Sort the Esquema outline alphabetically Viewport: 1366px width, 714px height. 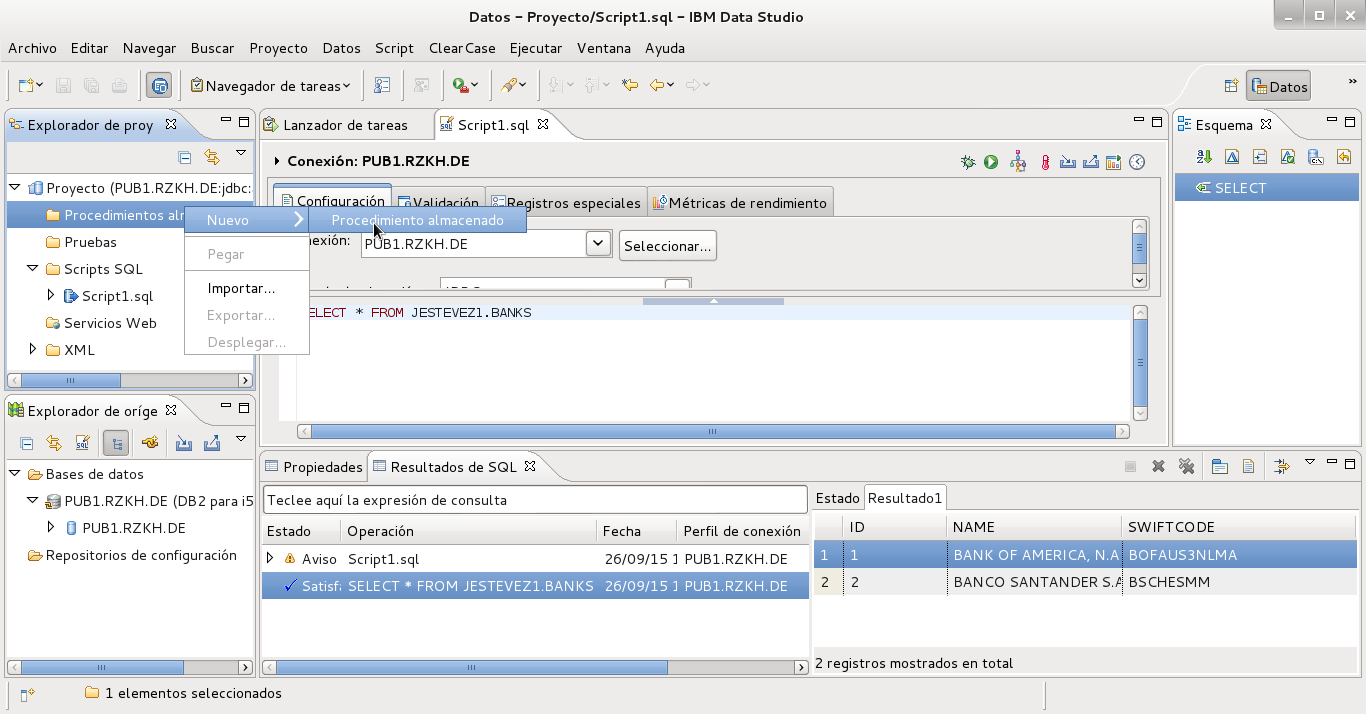click(x=1204, y=157)
